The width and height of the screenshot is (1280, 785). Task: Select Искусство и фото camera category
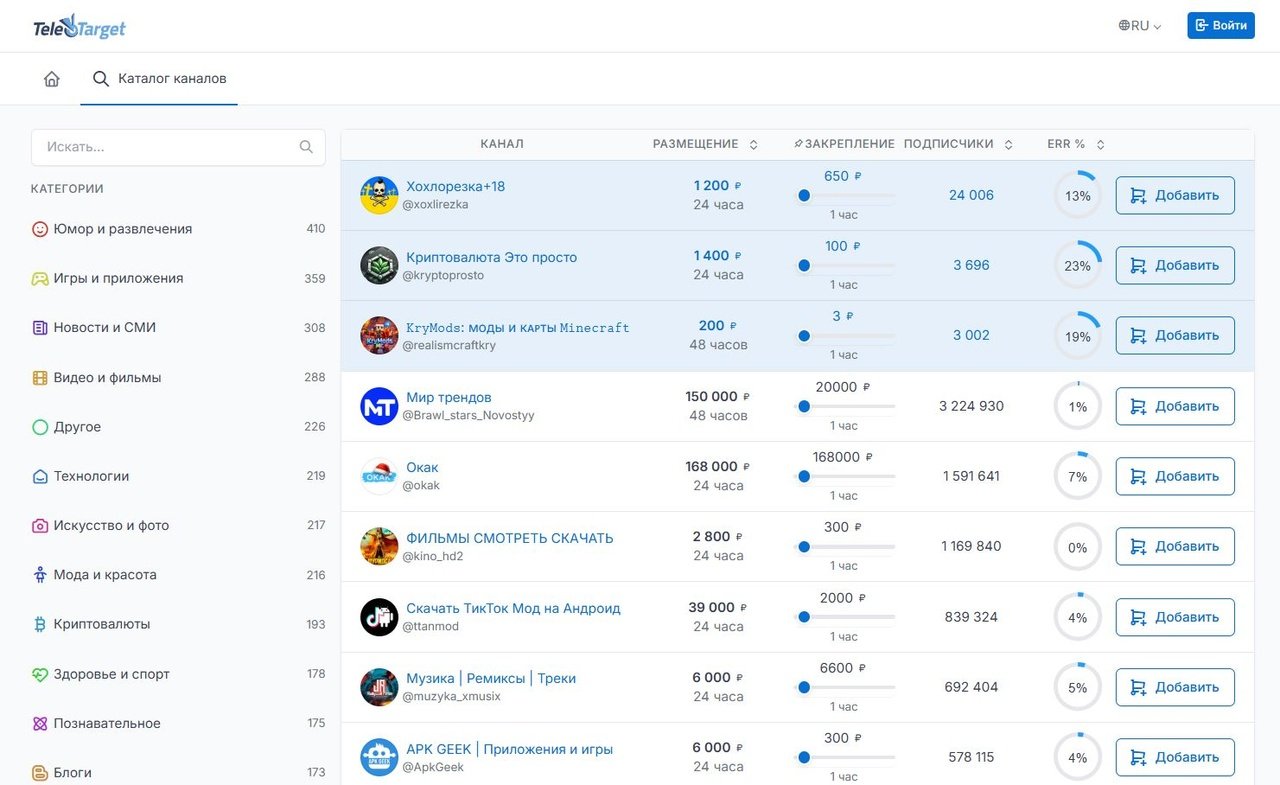coord(40,525)
